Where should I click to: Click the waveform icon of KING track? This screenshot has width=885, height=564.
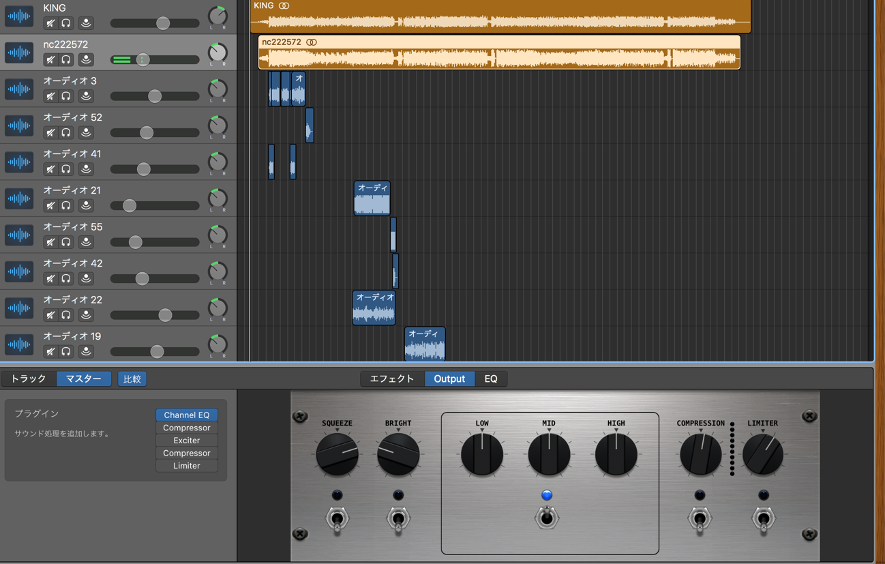pos(19,16)
